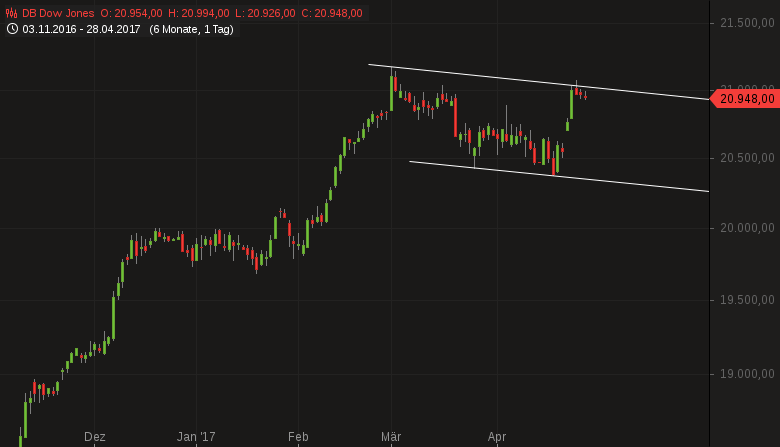Click the high value H: 20.994,00

pyautogui.click(x=199, y=13)
